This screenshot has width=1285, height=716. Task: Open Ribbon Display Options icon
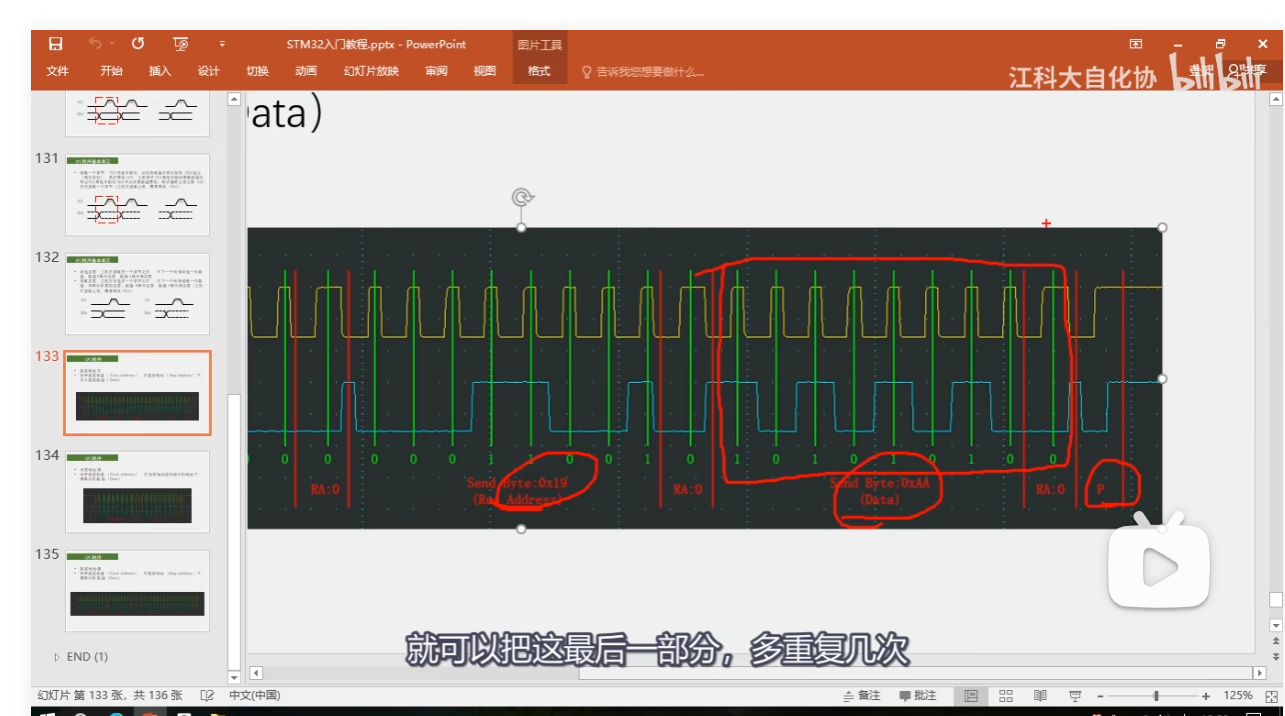(x=1136, y=44)
